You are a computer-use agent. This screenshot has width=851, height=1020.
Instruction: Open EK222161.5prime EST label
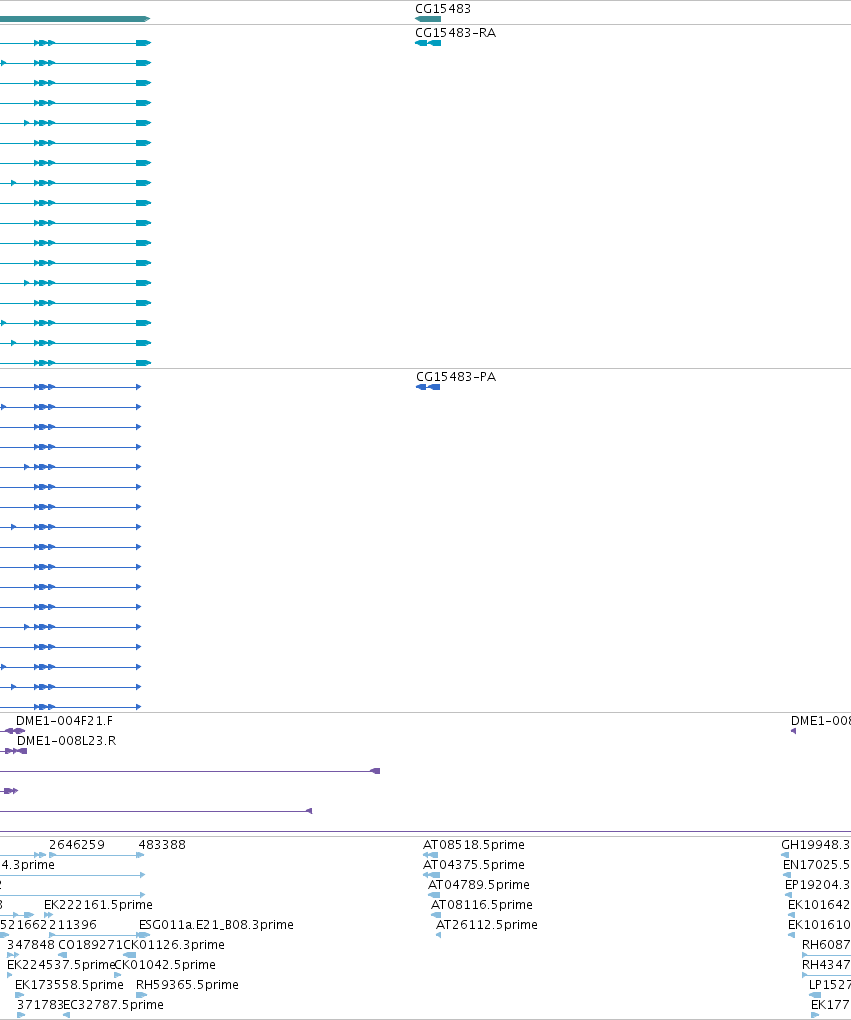pyautogui.click(x=98, y=904)
